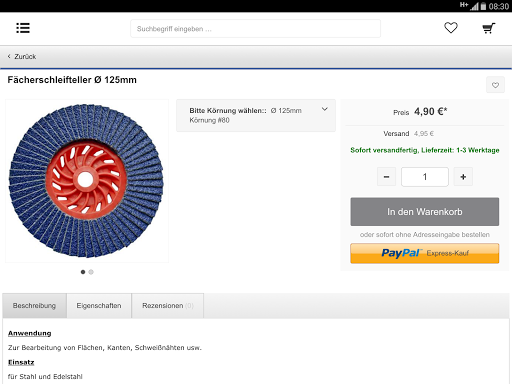The height and width of the screenshot is (384, 512).
Task: Add product to favorites heart button
Action: (495, 85)
